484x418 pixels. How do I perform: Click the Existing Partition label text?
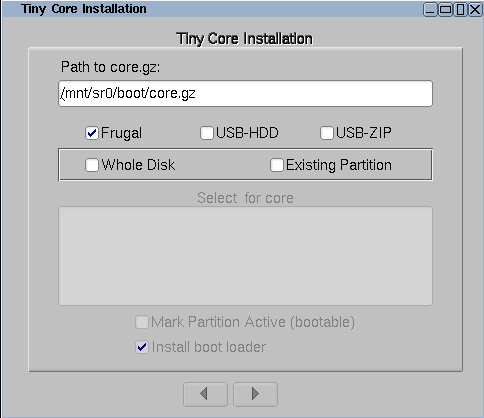click(339, 165)
